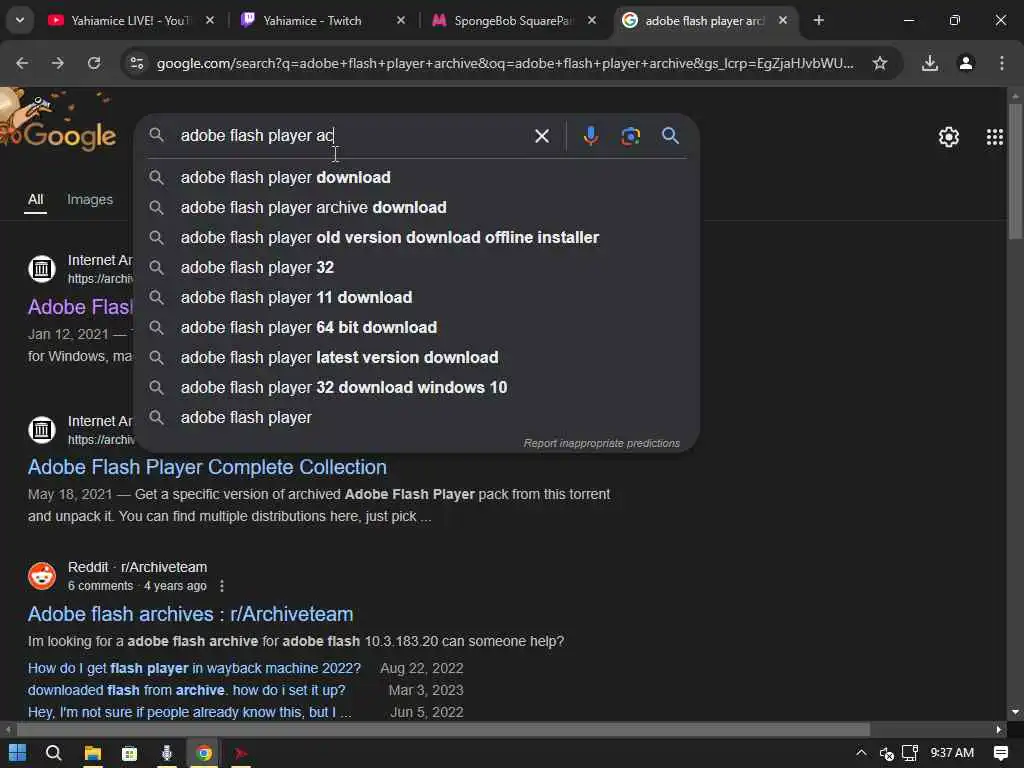The image size is (1024, 768).
Task: Click Report inappropriate predictions
Action: tap(601, 443)
